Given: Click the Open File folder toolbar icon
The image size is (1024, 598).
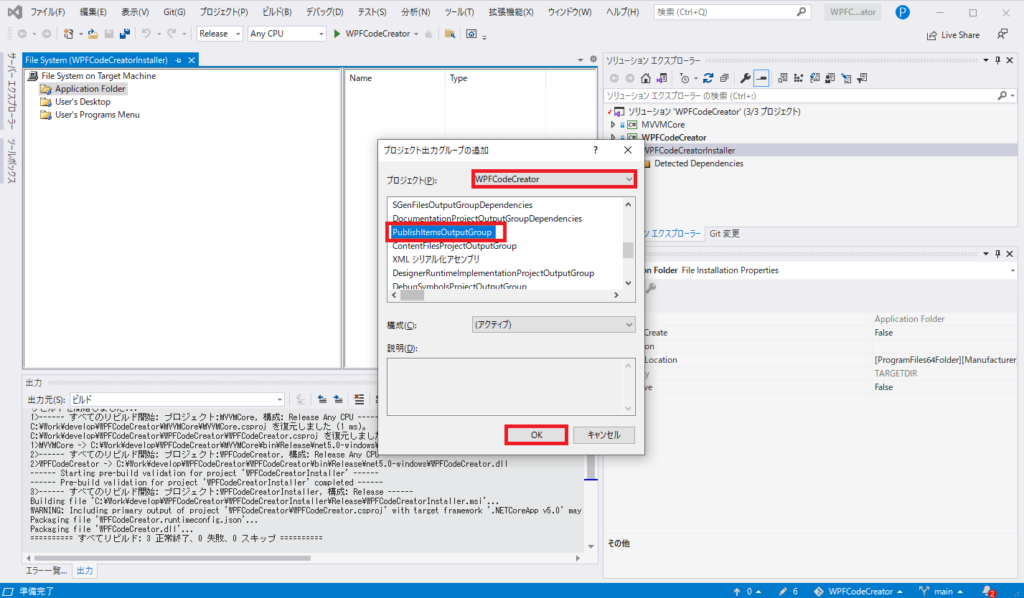Looking at the screenshot, I should point(93,34).
